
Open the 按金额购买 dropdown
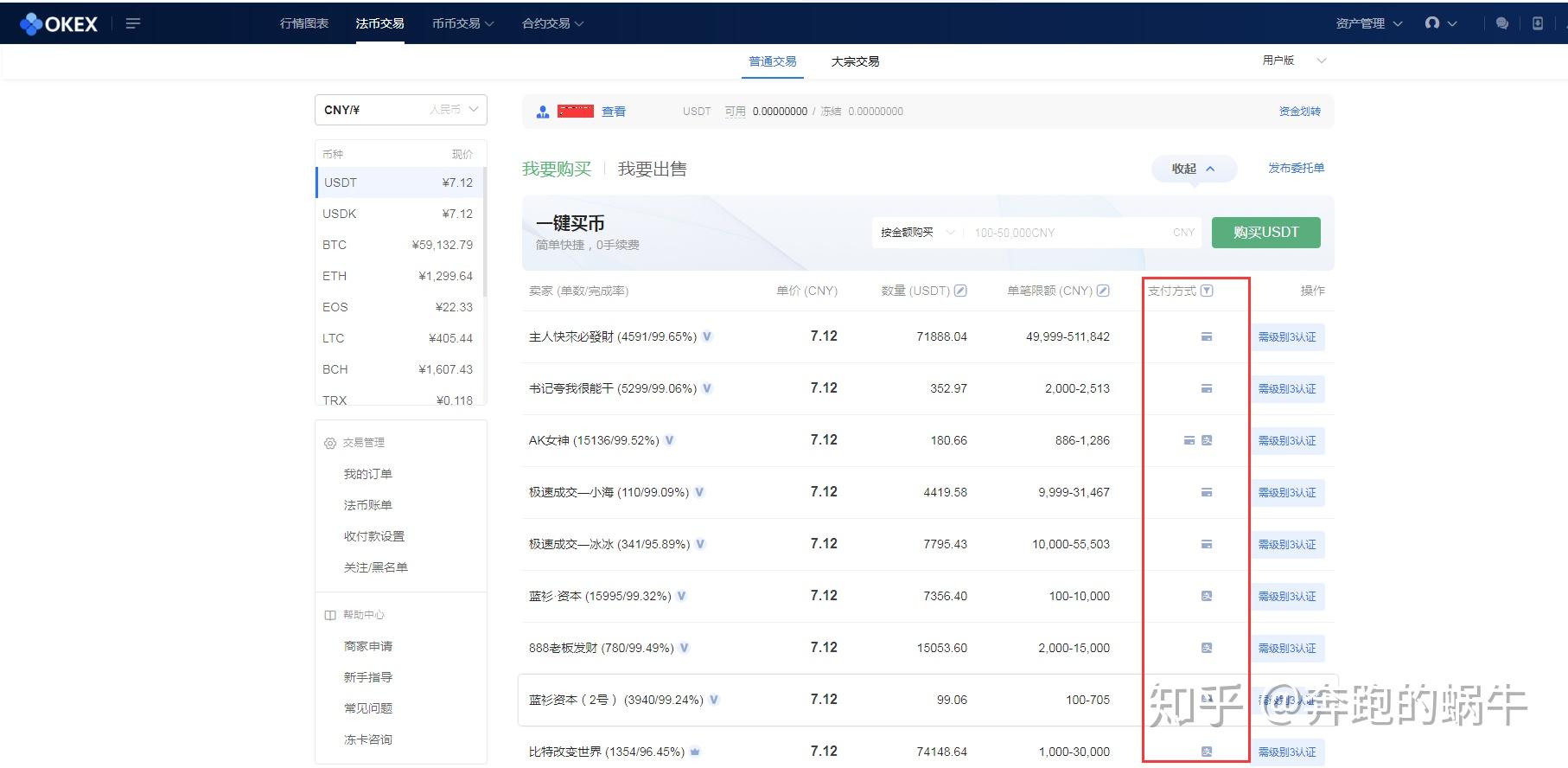pyautogui.click(x=917, y=233)
